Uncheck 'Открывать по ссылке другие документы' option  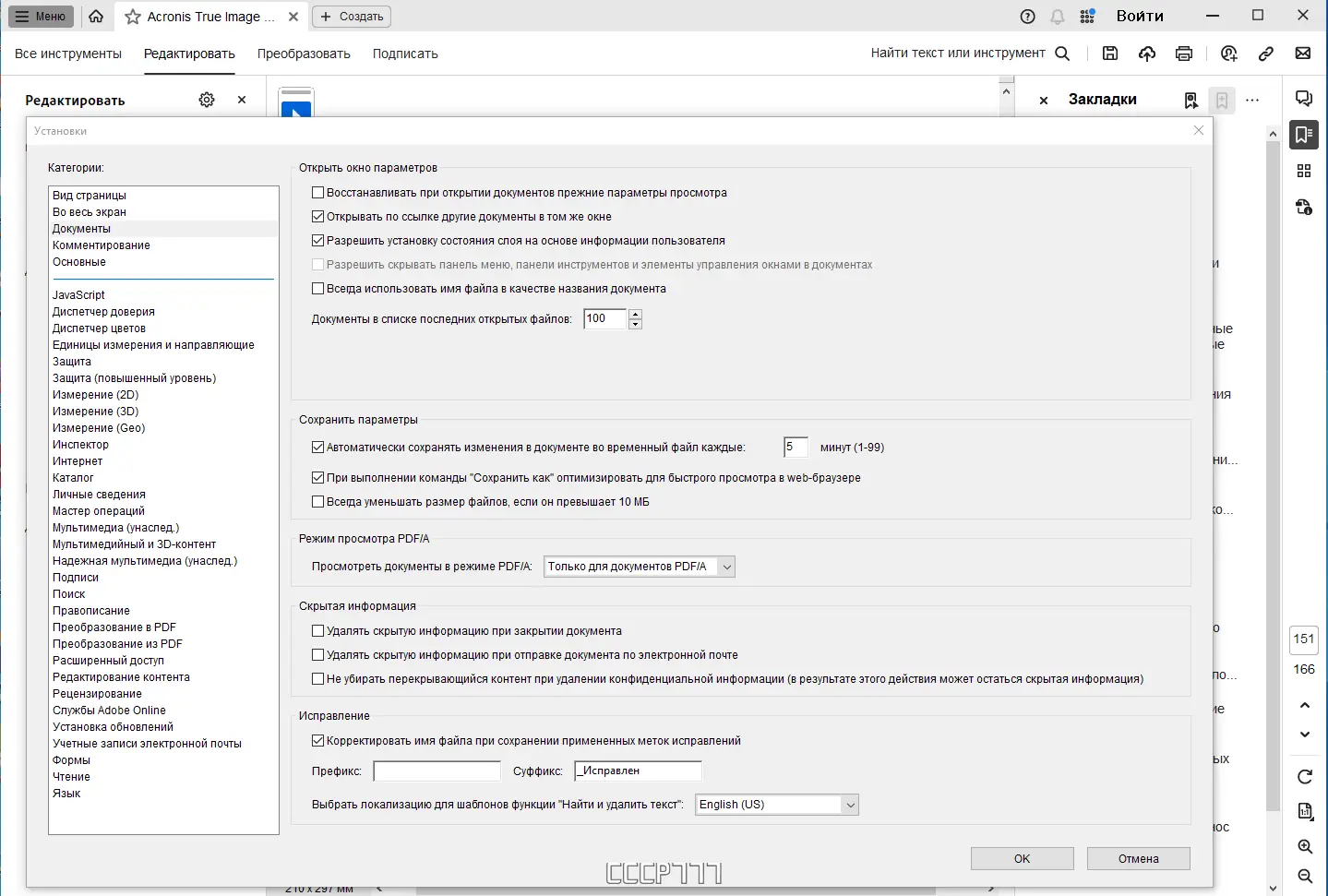318,217
